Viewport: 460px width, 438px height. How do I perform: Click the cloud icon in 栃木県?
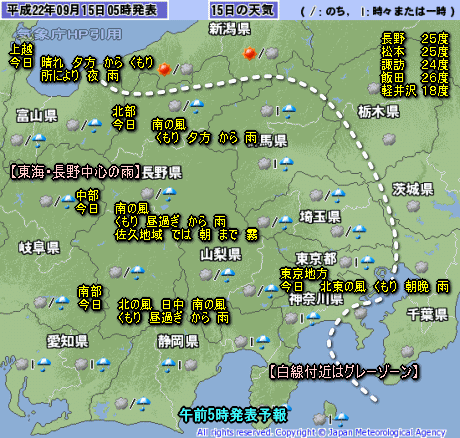[x=389, y=139]
